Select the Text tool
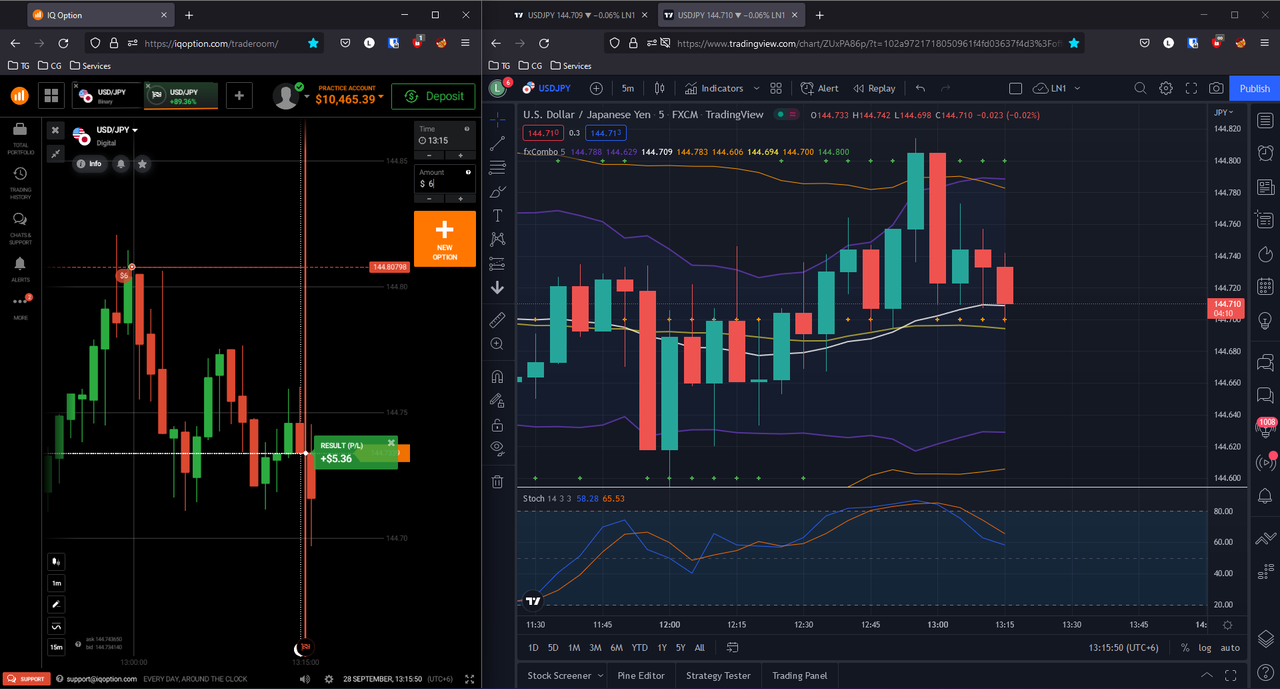This screenshot has width=1280, height=689. (497, 216)
